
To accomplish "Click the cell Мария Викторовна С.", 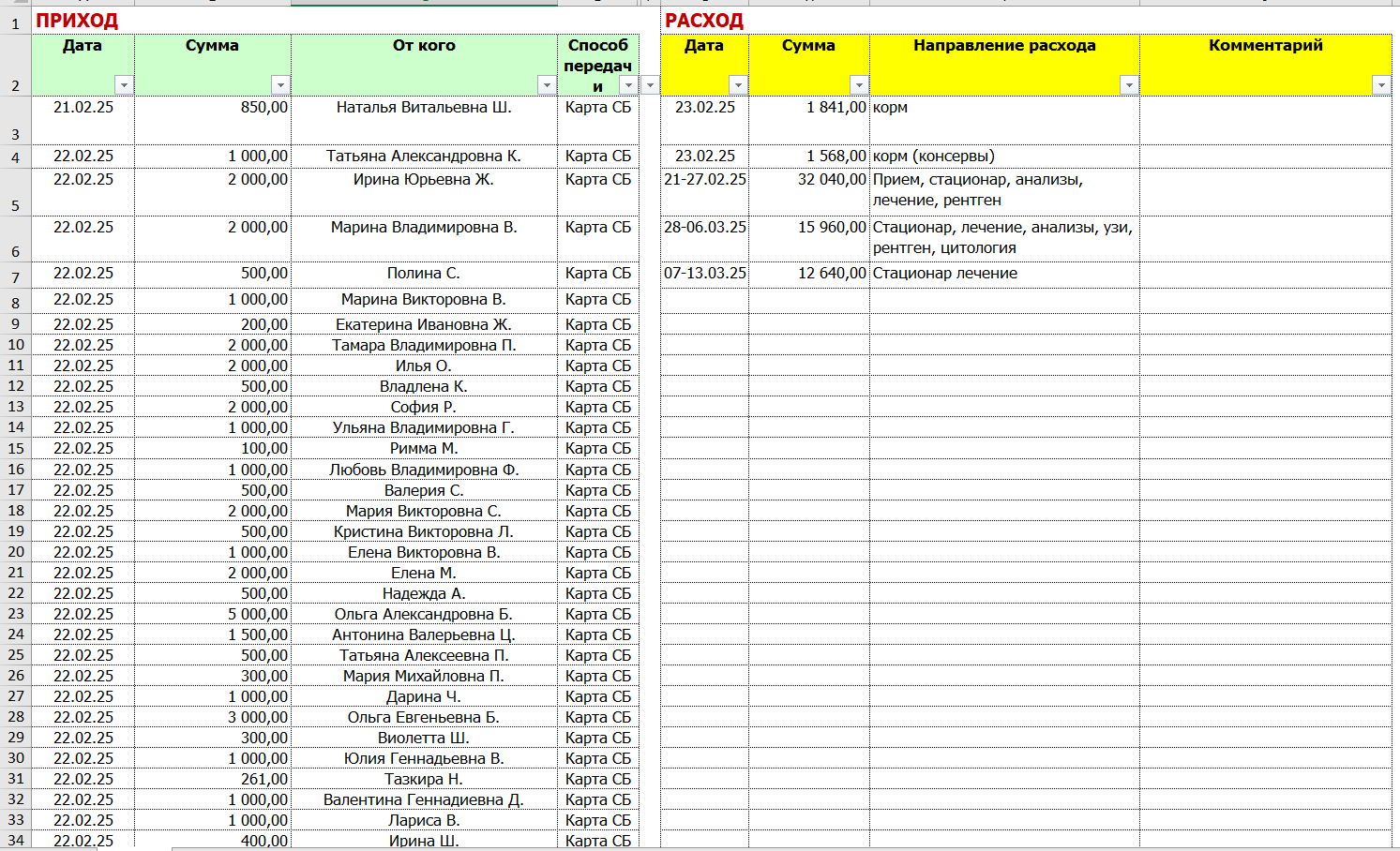I will (425, 511).
